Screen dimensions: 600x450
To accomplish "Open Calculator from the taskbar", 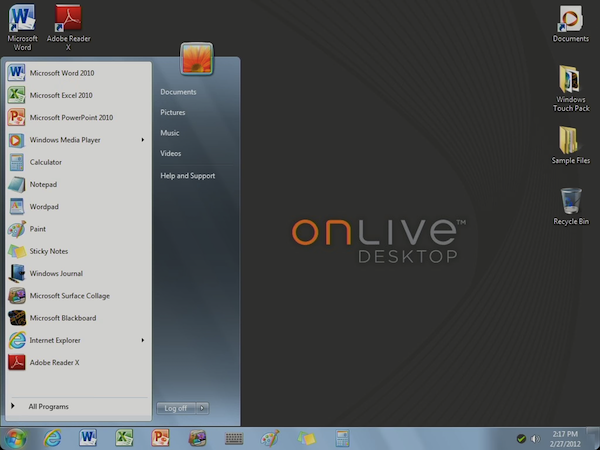I will point(342,439).
